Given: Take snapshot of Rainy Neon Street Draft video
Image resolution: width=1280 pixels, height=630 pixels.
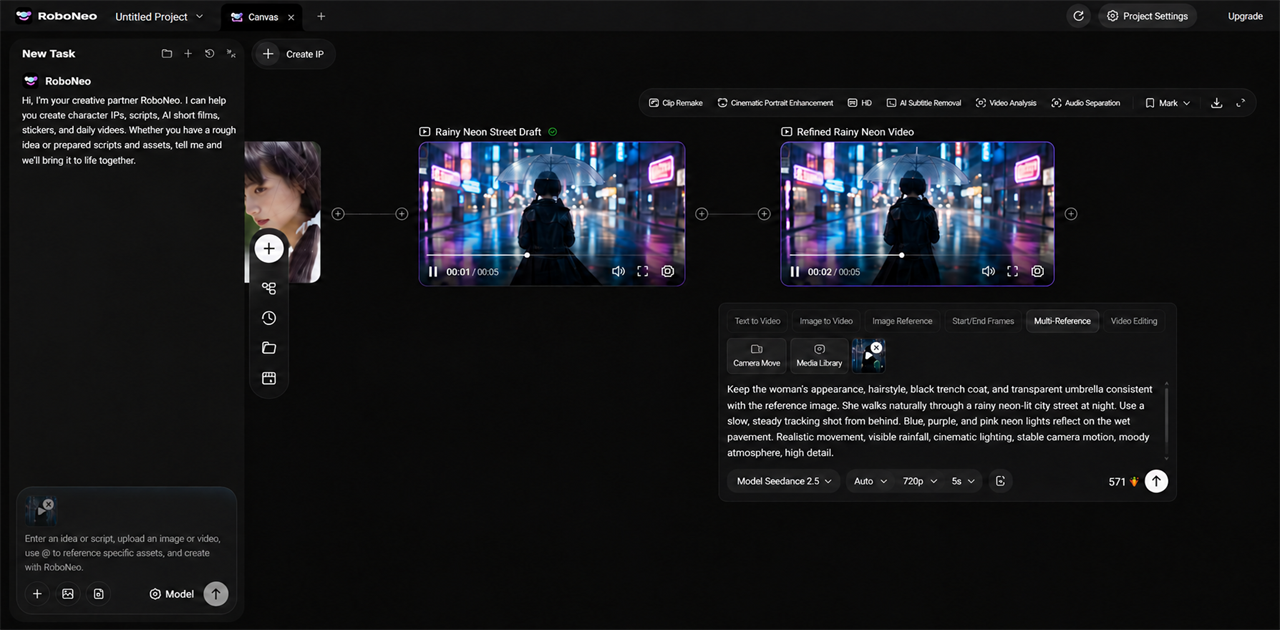Looking at the screenshot, I should 668,271.
